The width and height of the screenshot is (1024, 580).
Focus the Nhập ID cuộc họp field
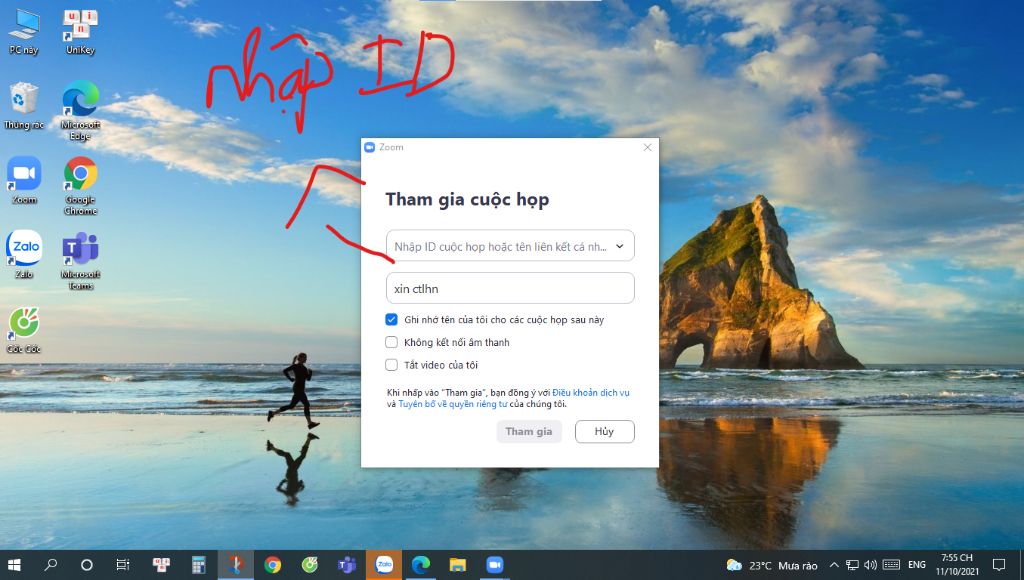point(510,246)
